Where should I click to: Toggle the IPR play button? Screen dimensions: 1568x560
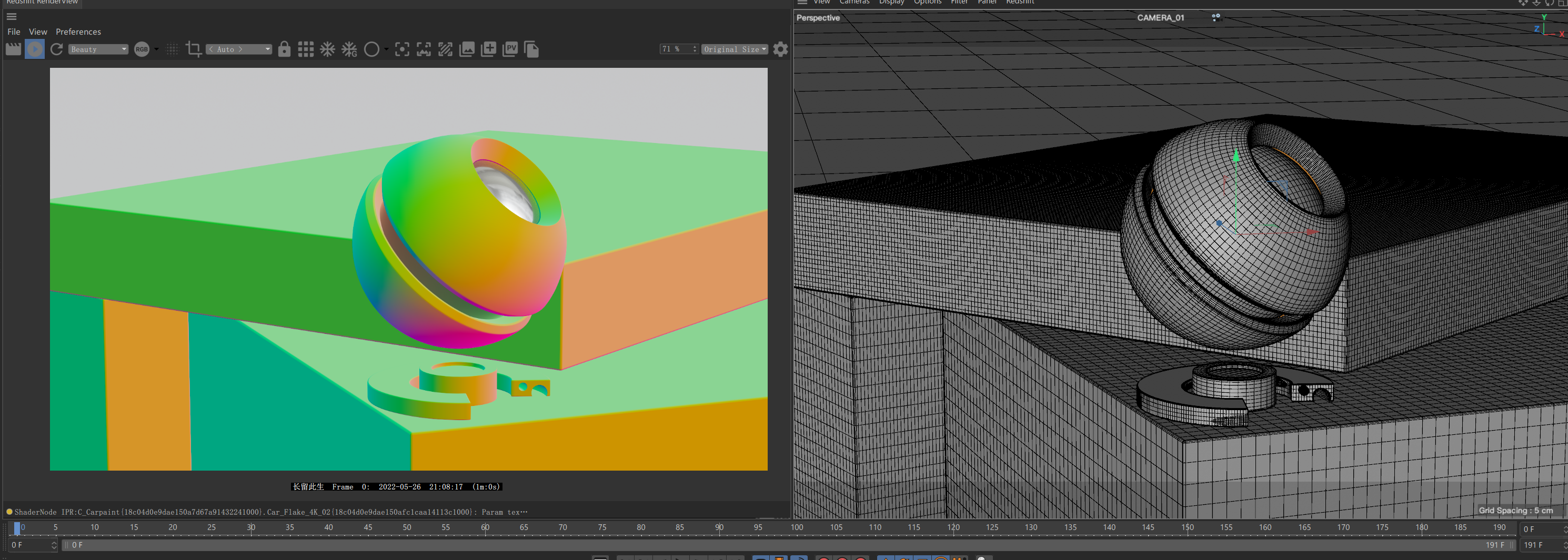[x=35, y=49]
